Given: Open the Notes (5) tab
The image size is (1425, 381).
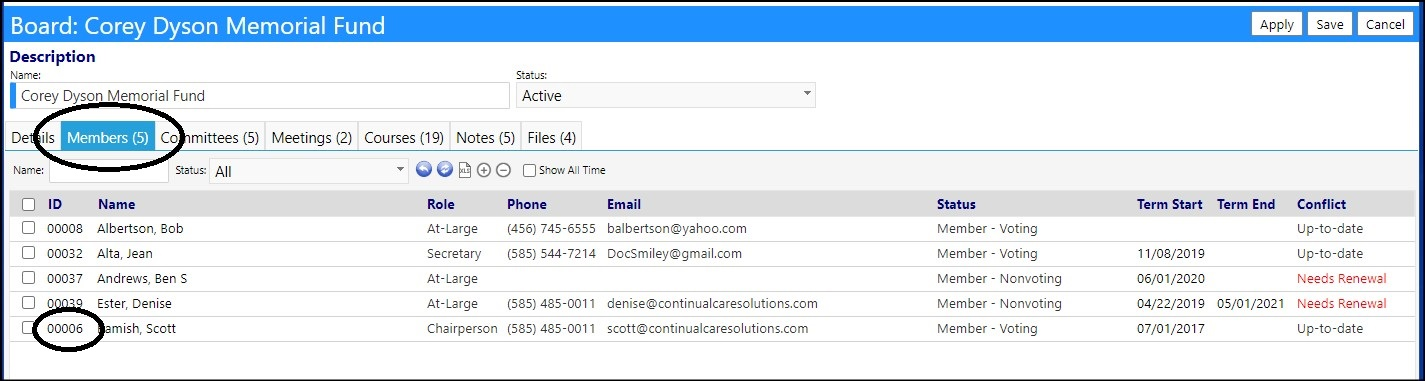Looking at the screenshot, I should [486, 137].
